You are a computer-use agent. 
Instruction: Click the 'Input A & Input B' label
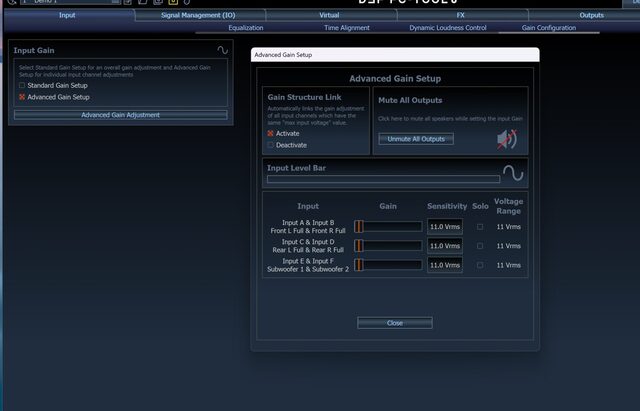coord(308,222)
